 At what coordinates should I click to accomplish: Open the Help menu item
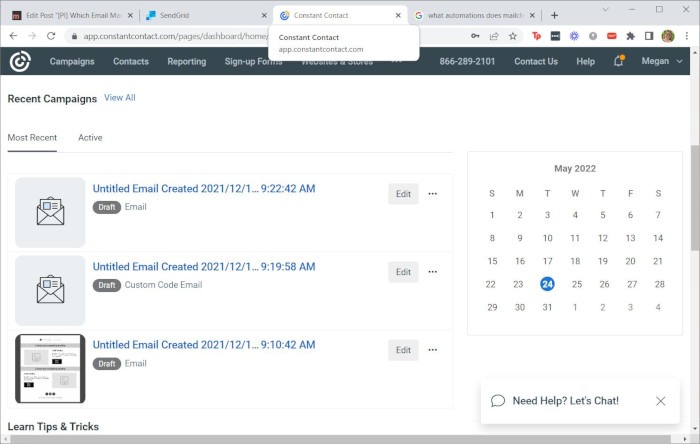point(585,61)
